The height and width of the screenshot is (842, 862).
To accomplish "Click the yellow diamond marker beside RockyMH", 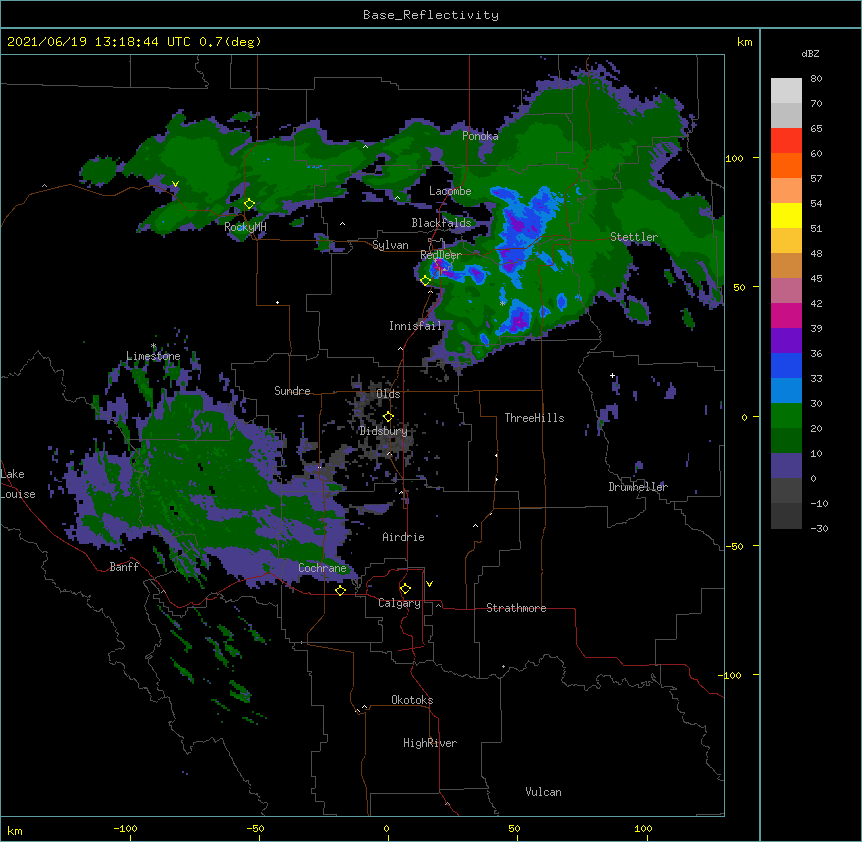I will click(x=250, y=204).
